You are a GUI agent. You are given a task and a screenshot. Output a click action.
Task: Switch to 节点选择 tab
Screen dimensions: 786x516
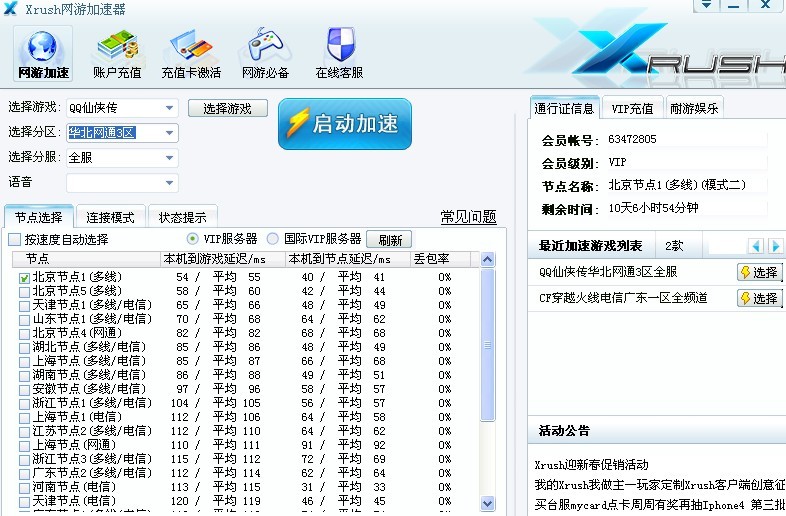coord(39,217)
